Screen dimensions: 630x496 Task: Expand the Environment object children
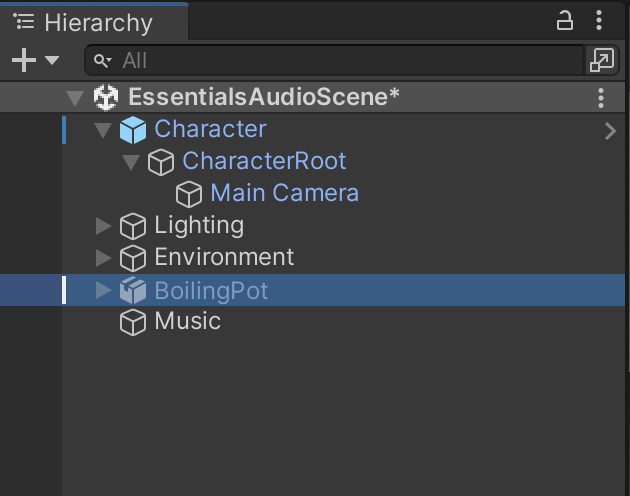(x=103, y=258)
